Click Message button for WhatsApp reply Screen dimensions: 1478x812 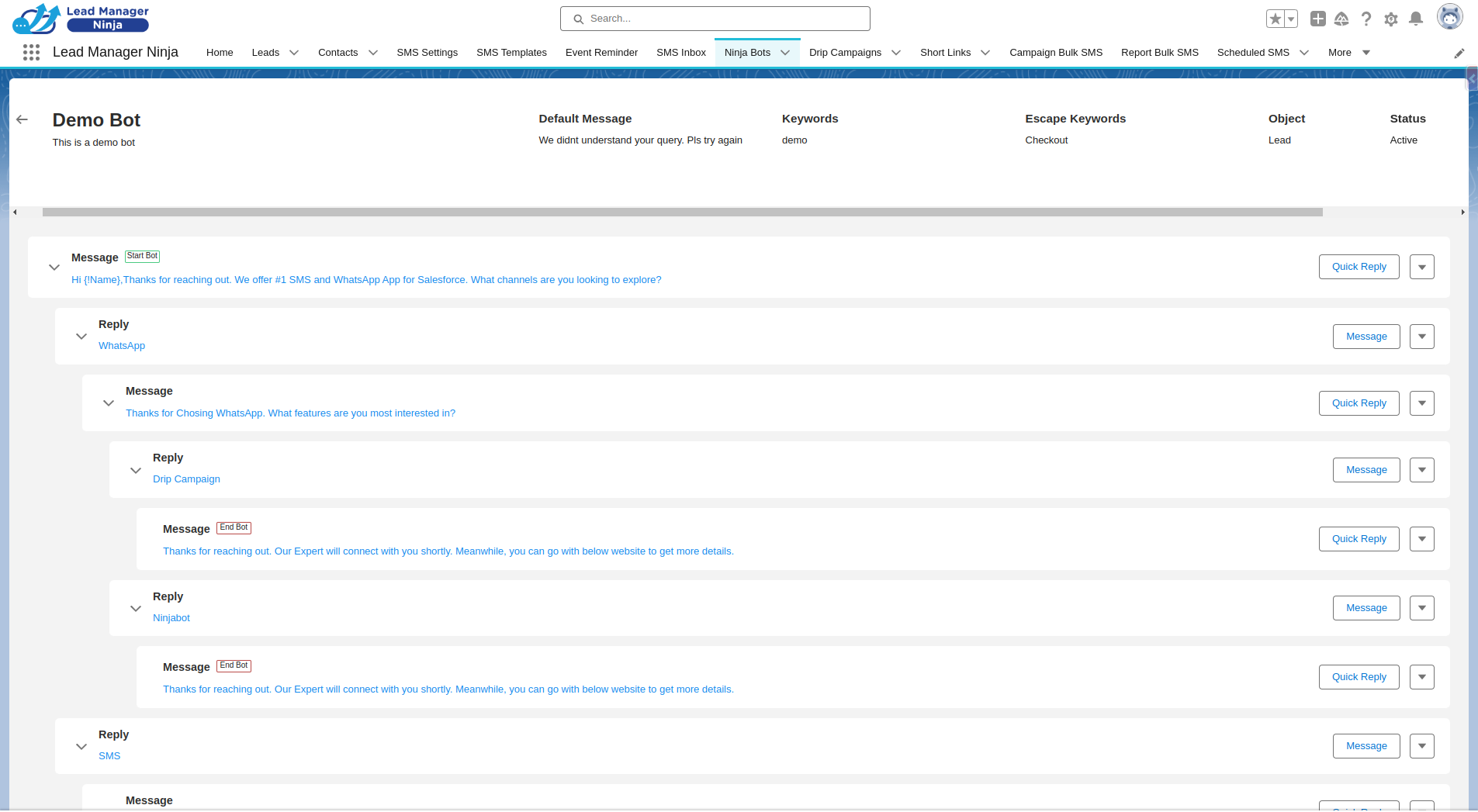[1366, 337]
